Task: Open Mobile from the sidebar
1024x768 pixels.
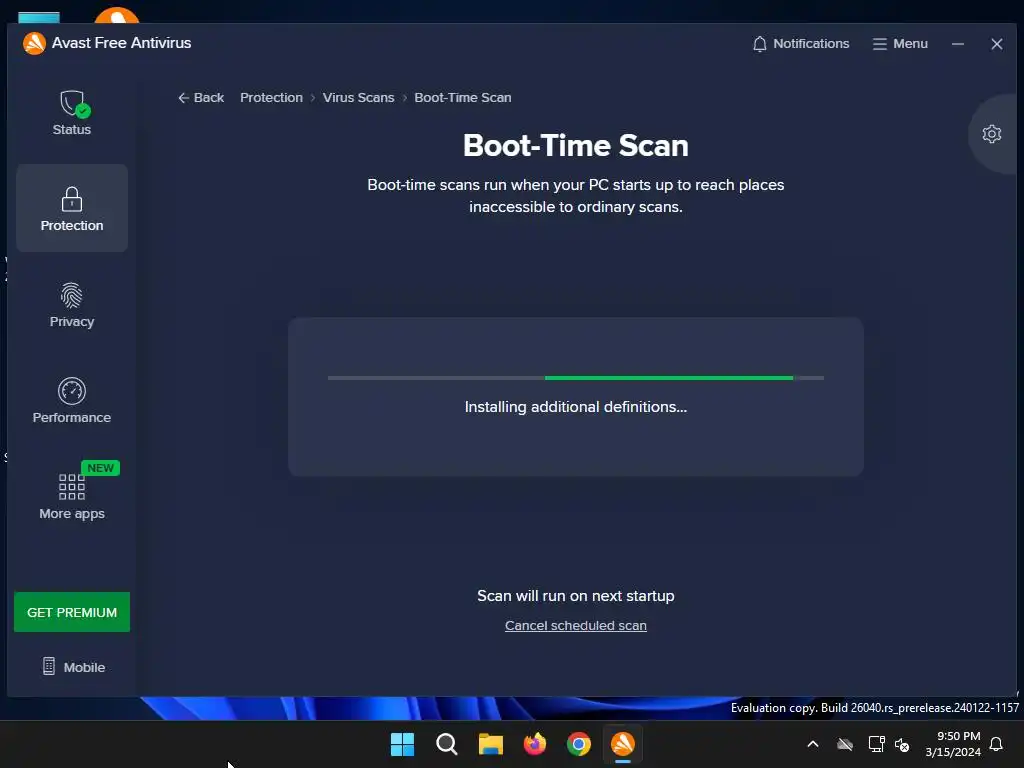Action: point(73,667)
